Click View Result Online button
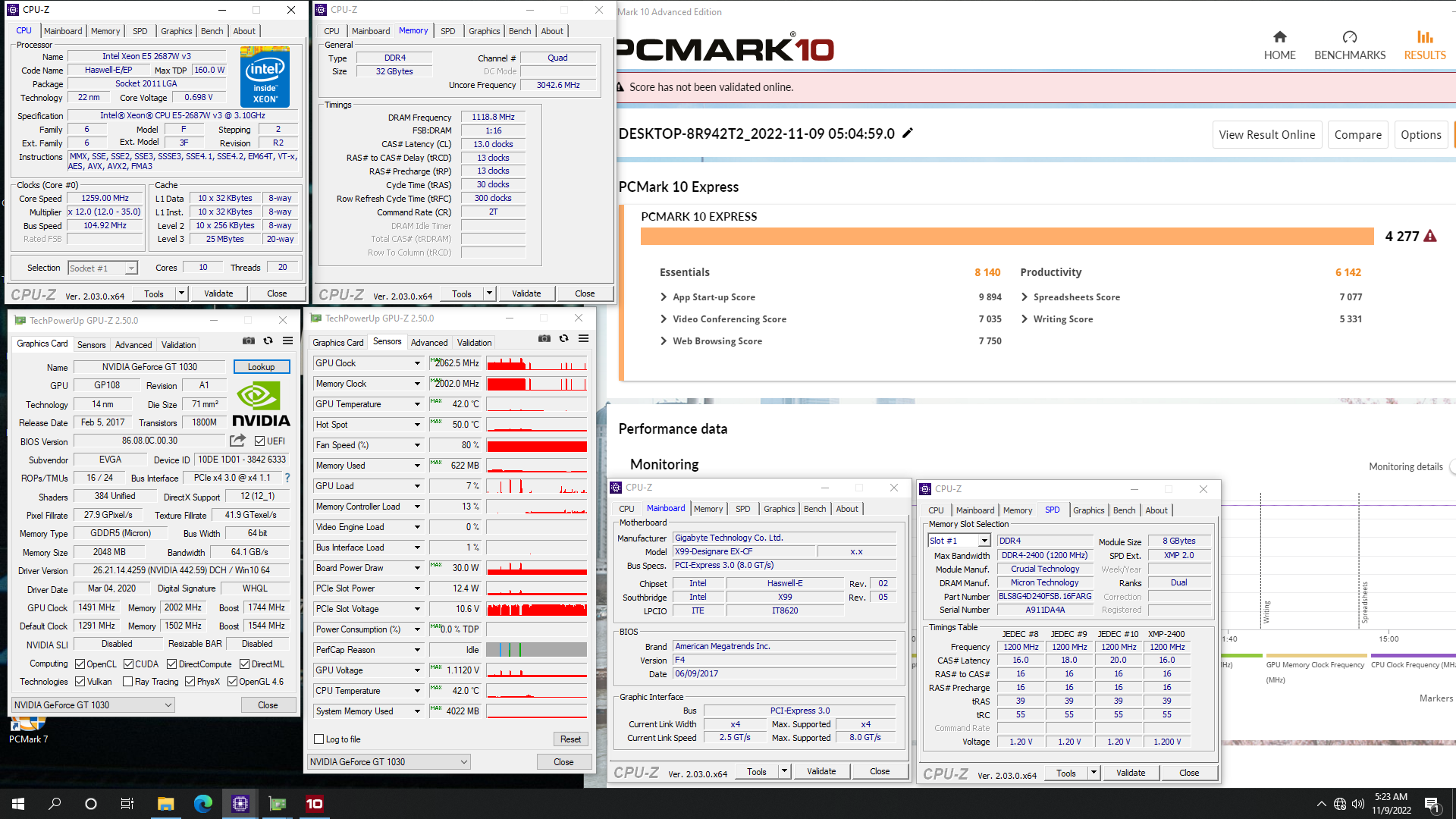The image size is (1456, 819). (x=1266, y=134)
